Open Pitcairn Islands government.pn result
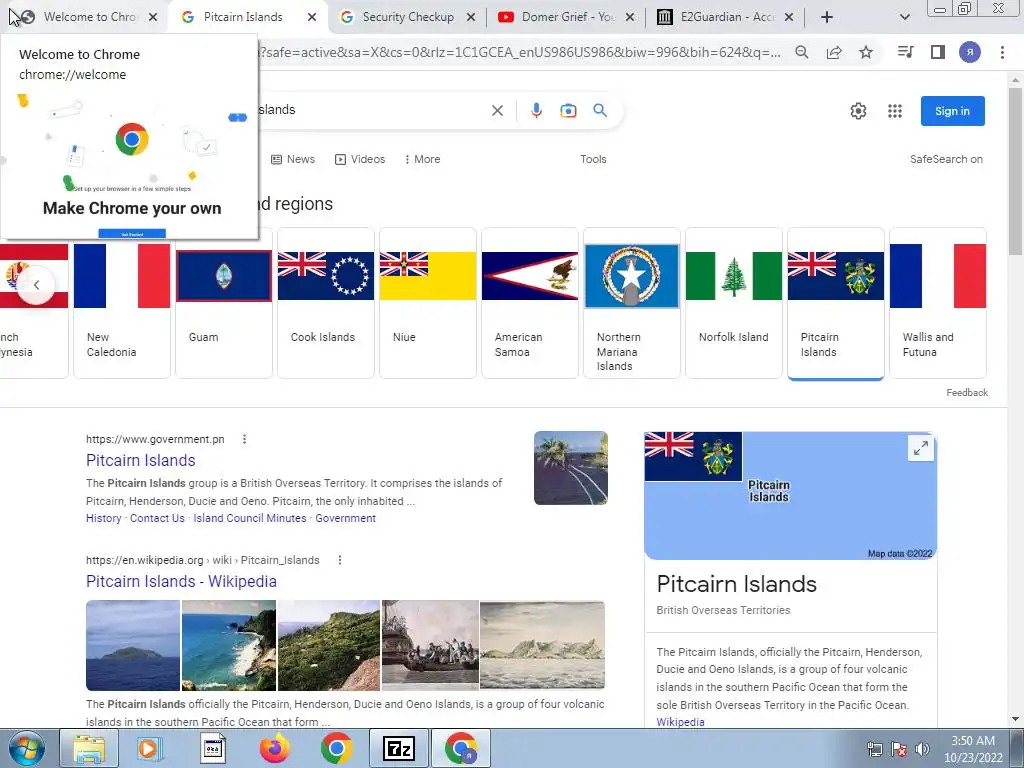The width and height of the screenshot is (1024, 768). [140, 460]
